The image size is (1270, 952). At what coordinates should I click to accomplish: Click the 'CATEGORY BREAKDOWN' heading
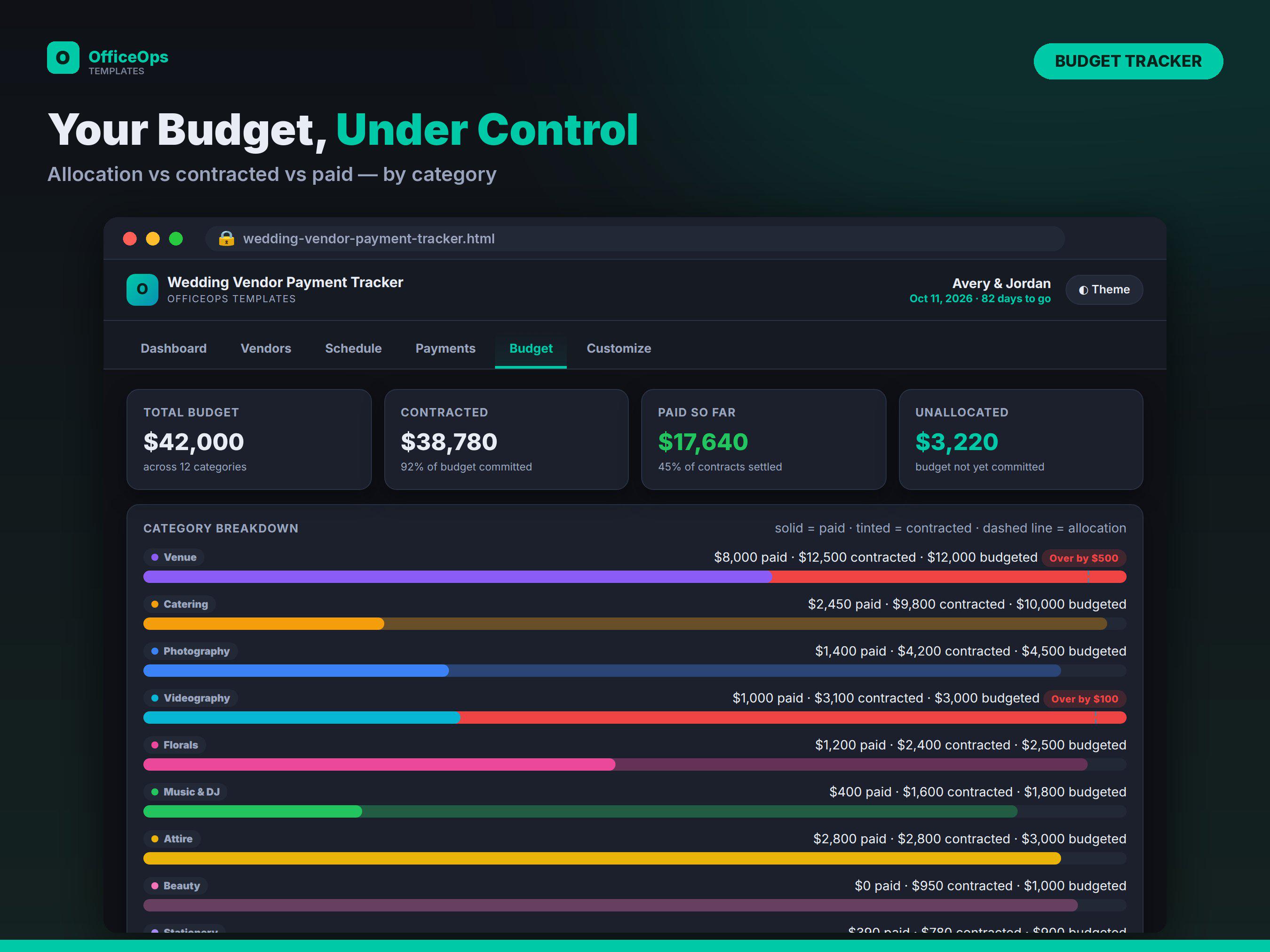pos(221,528)
